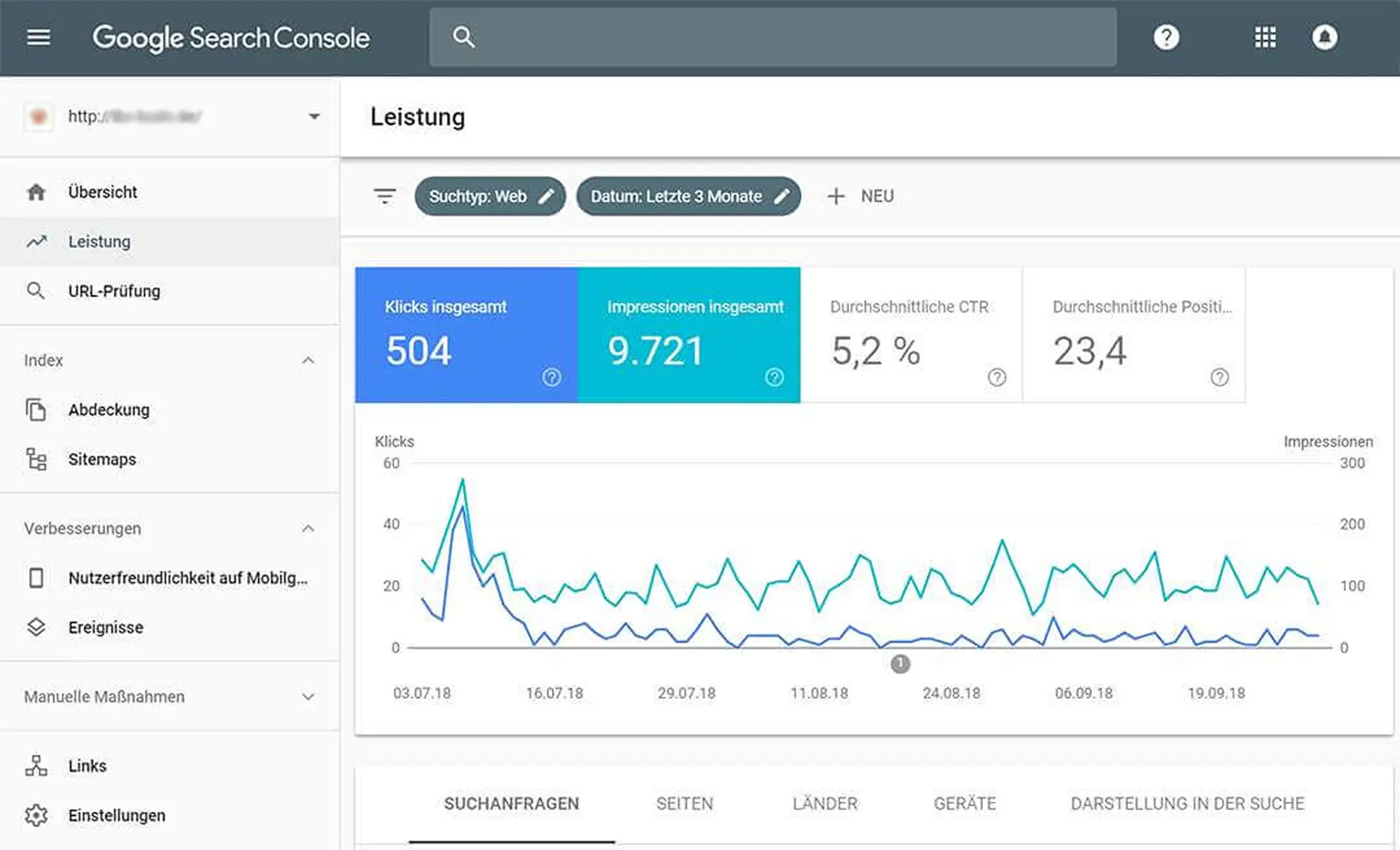1400x850 pixels.
Task: Switch to the SEITEN tab
Action: point(685,803)
